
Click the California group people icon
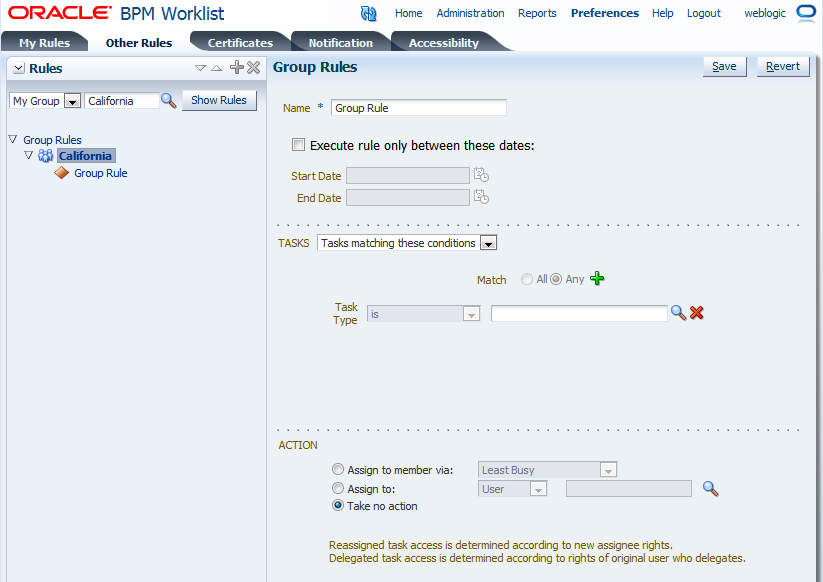pos(46,155)
